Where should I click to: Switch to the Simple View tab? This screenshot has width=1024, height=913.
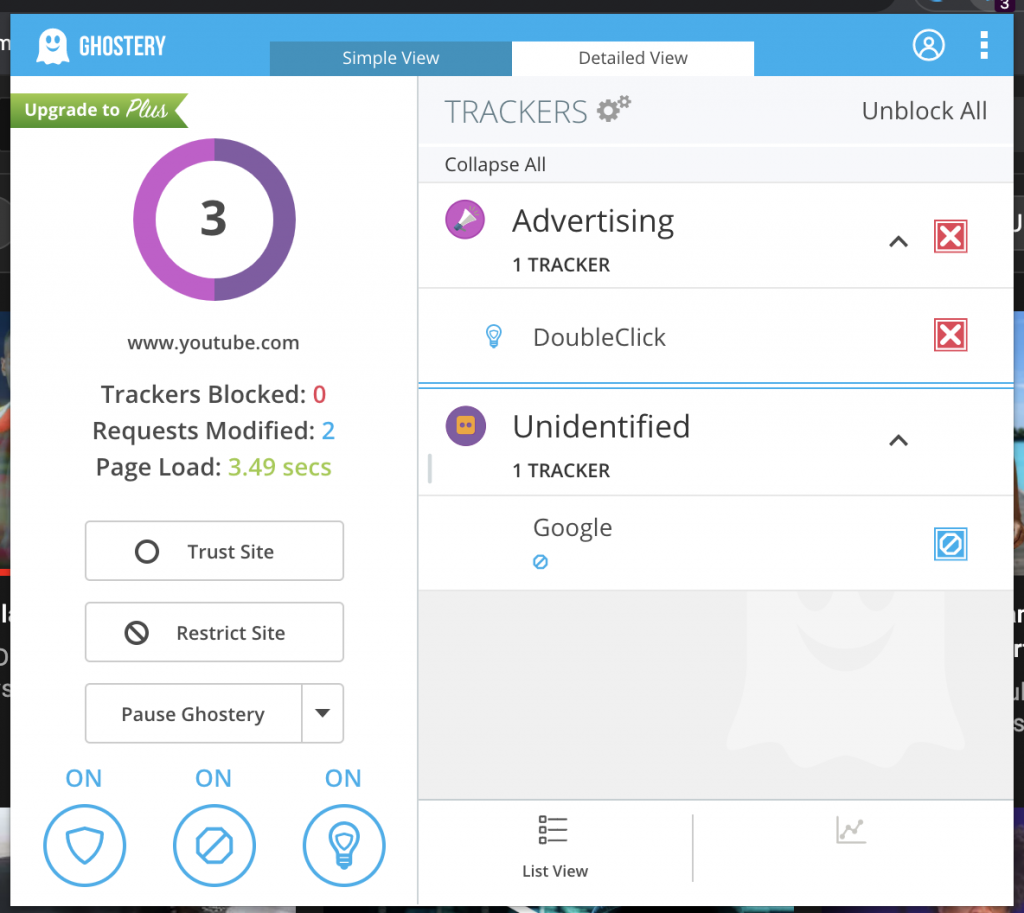391,58
